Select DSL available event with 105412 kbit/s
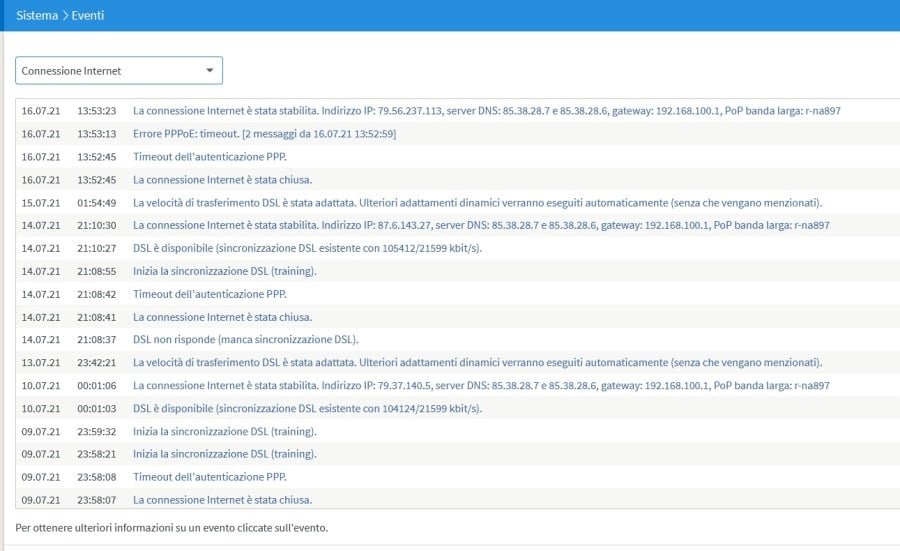Viewport: 900px width, 551px height. 307,248
